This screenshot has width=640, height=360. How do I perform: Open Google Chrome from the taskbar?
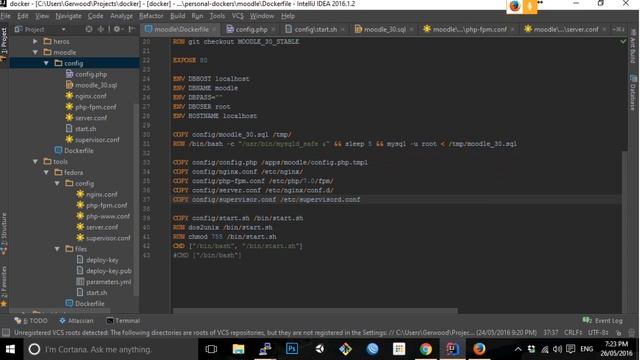(x=426, y=349)
